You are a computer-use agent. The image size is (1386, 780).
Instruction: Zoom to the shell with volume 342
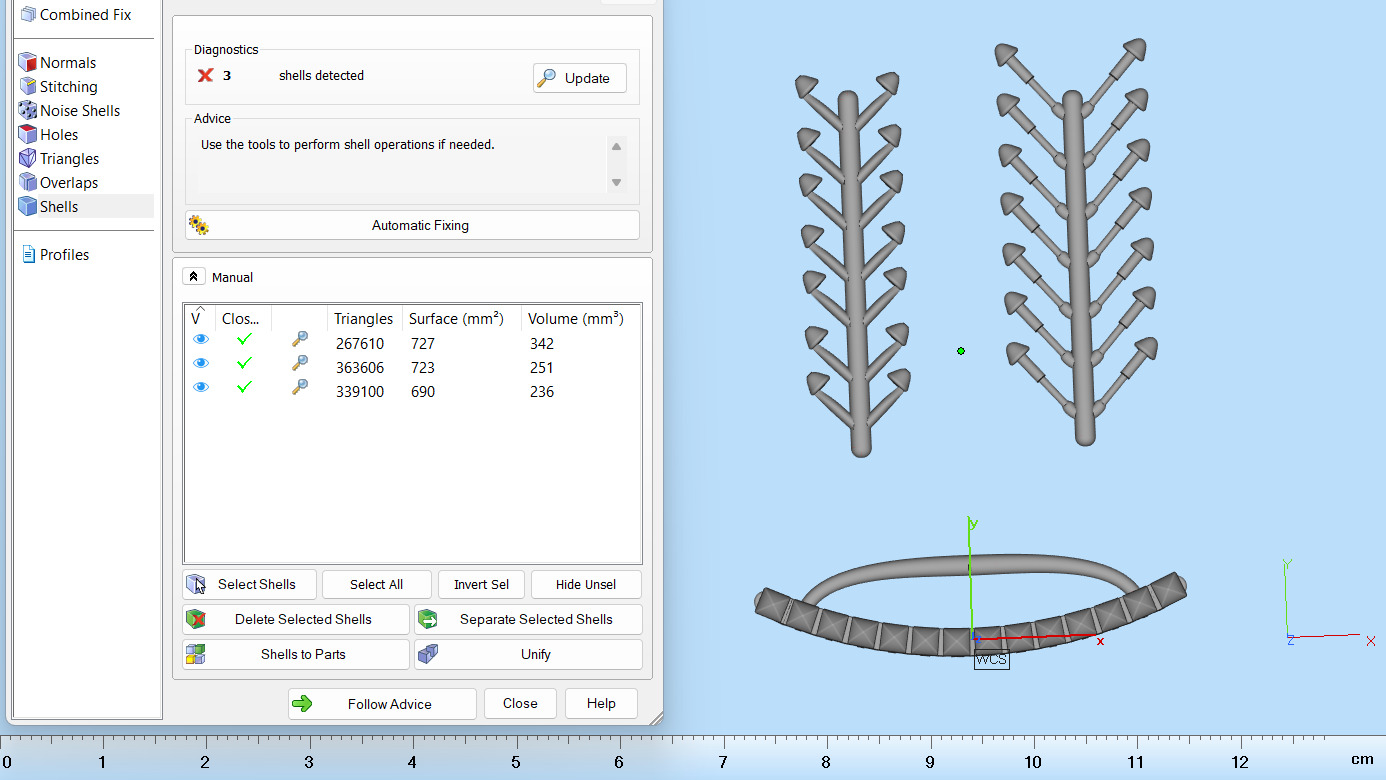(299, 340)
